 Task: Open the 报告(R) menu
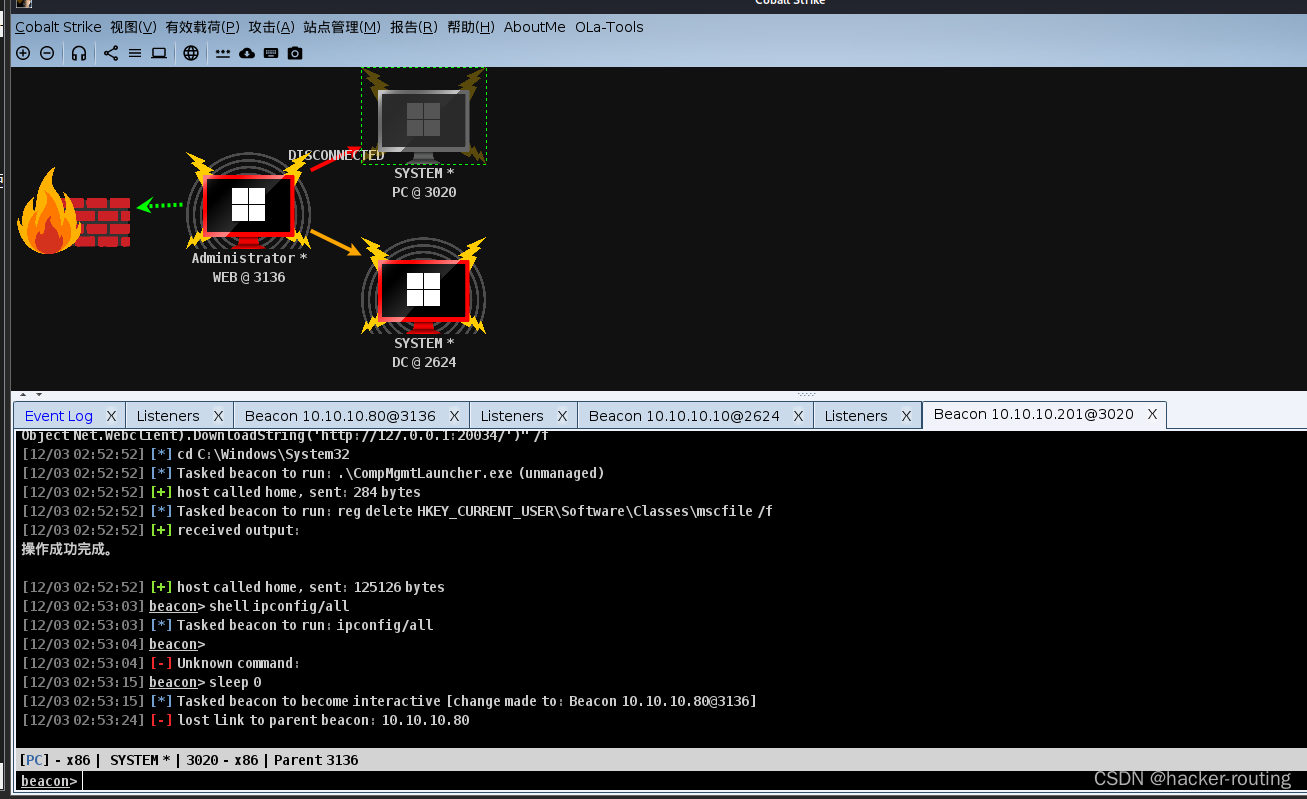pyautogui.click(x=414, y=27)
